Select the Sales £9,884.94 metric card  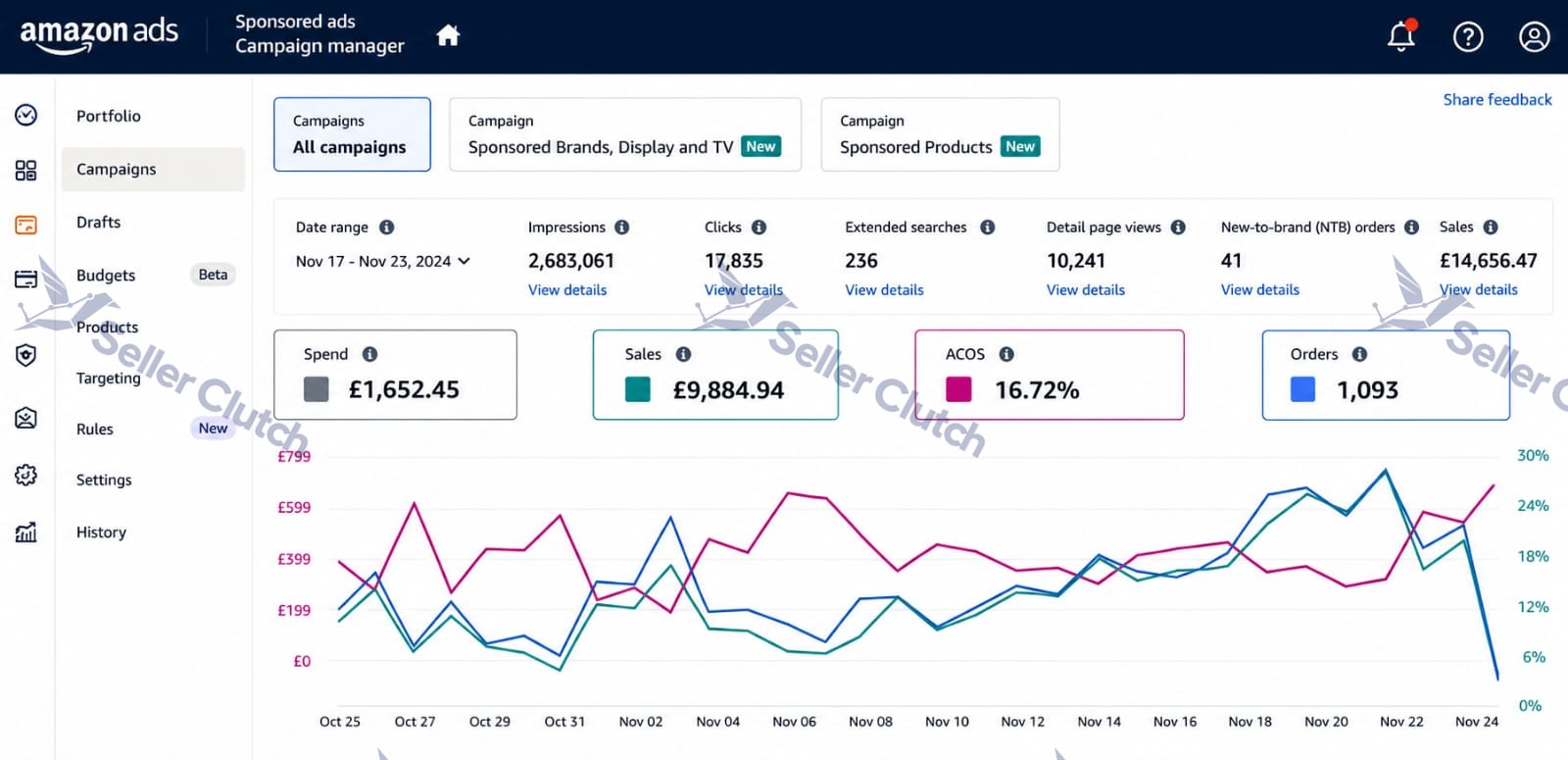[x=715, y=375]
